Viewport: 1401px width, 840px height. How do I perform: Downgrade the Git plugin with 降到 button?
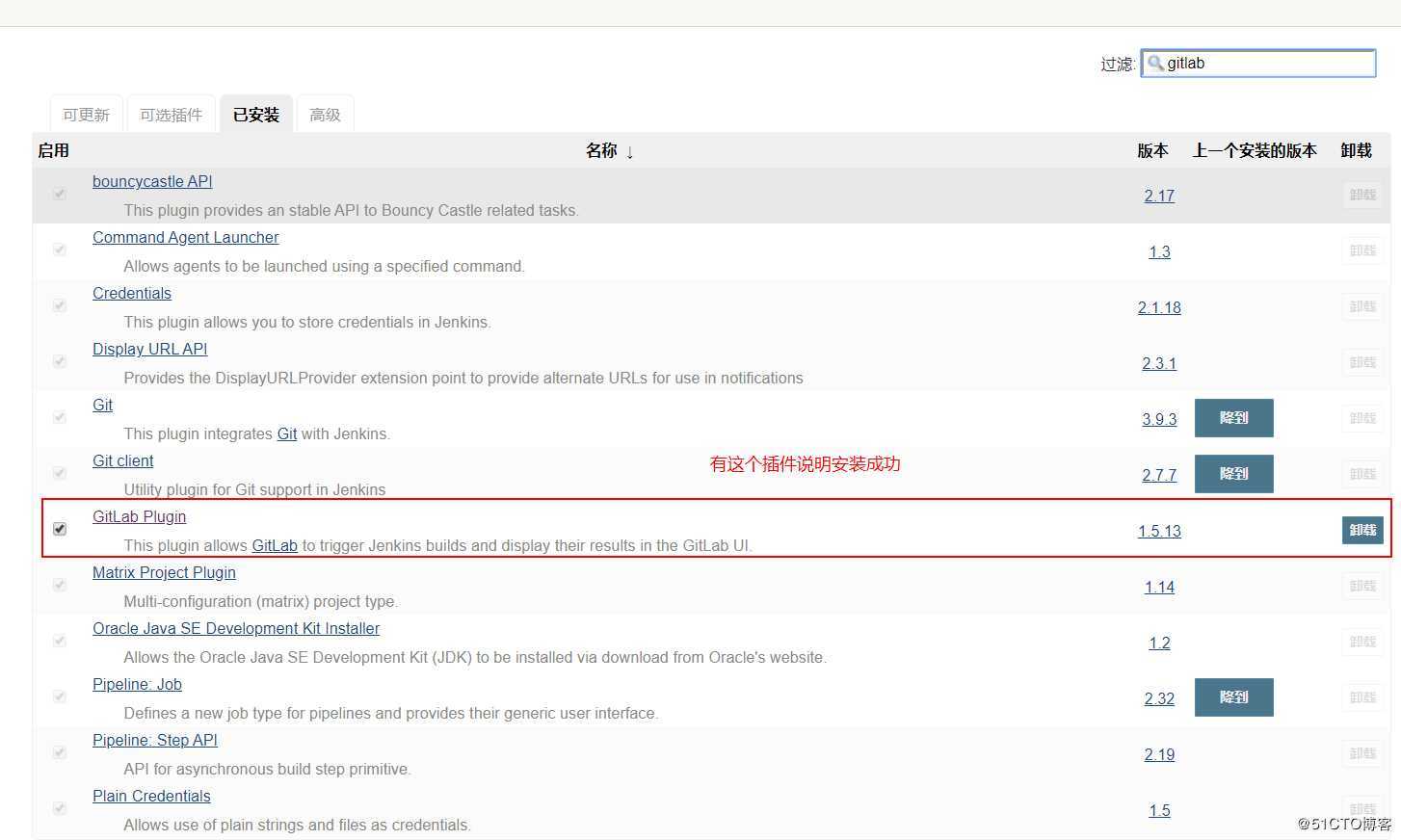coord(1234,418)
